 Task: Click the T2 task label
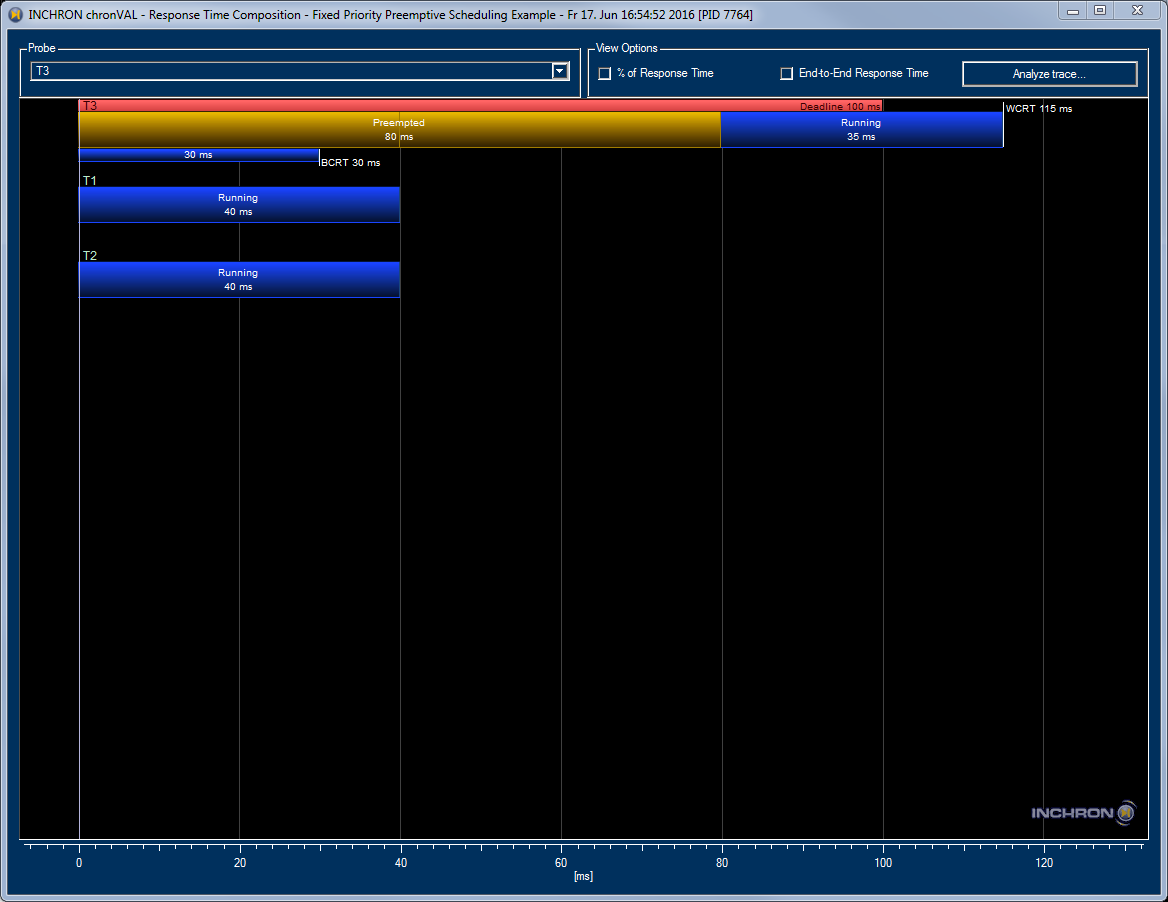(x=89, y=255)
